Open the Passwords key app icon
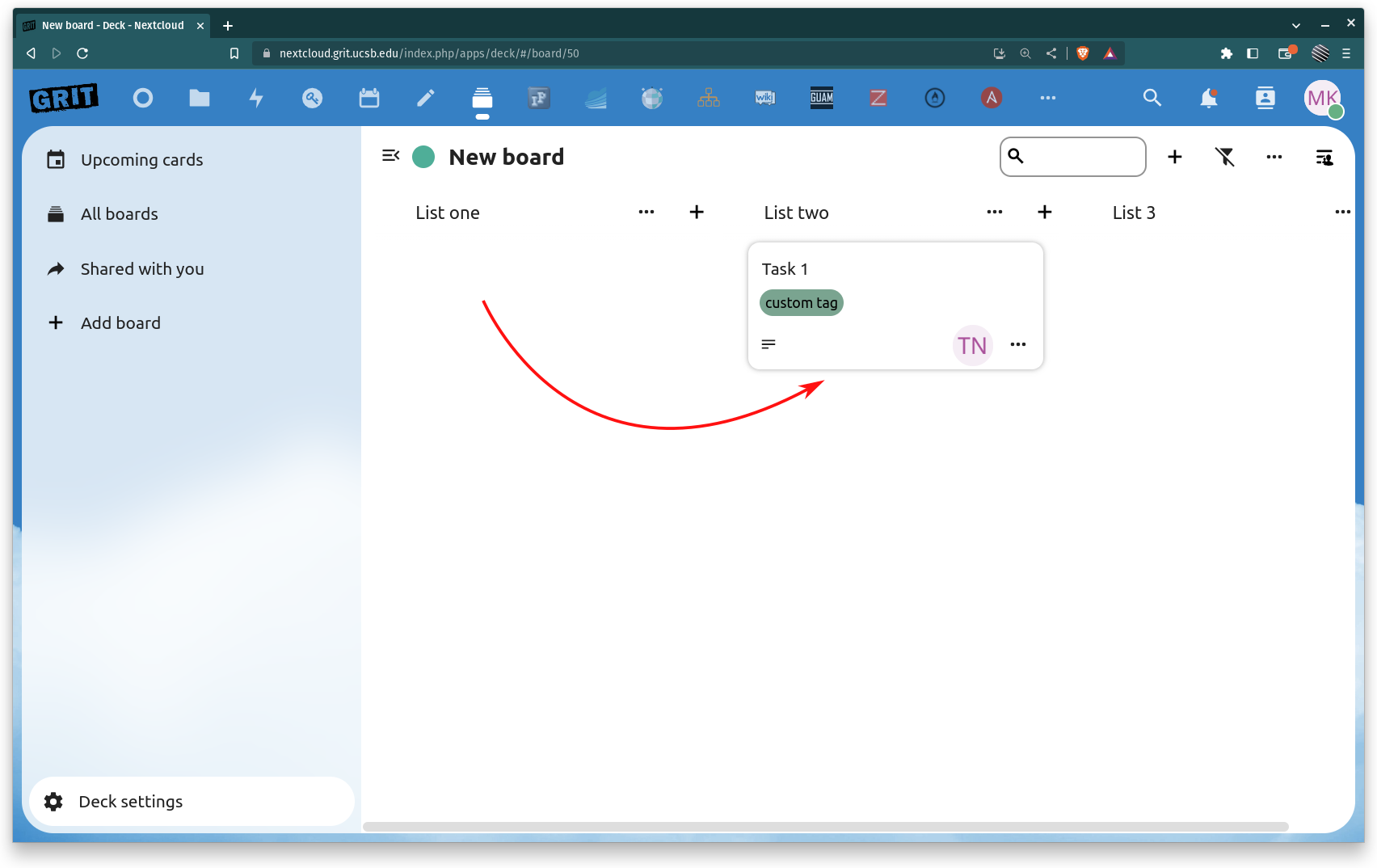Viewport: 1377px width, 868px height. pos(313,98)
